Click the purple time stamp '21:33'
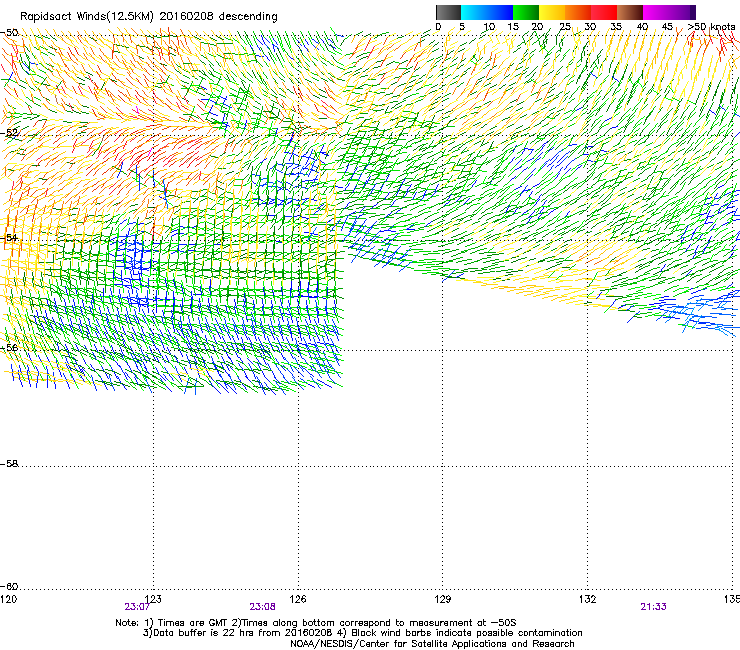This screenshot has width=740, height=650. [654, 607]
